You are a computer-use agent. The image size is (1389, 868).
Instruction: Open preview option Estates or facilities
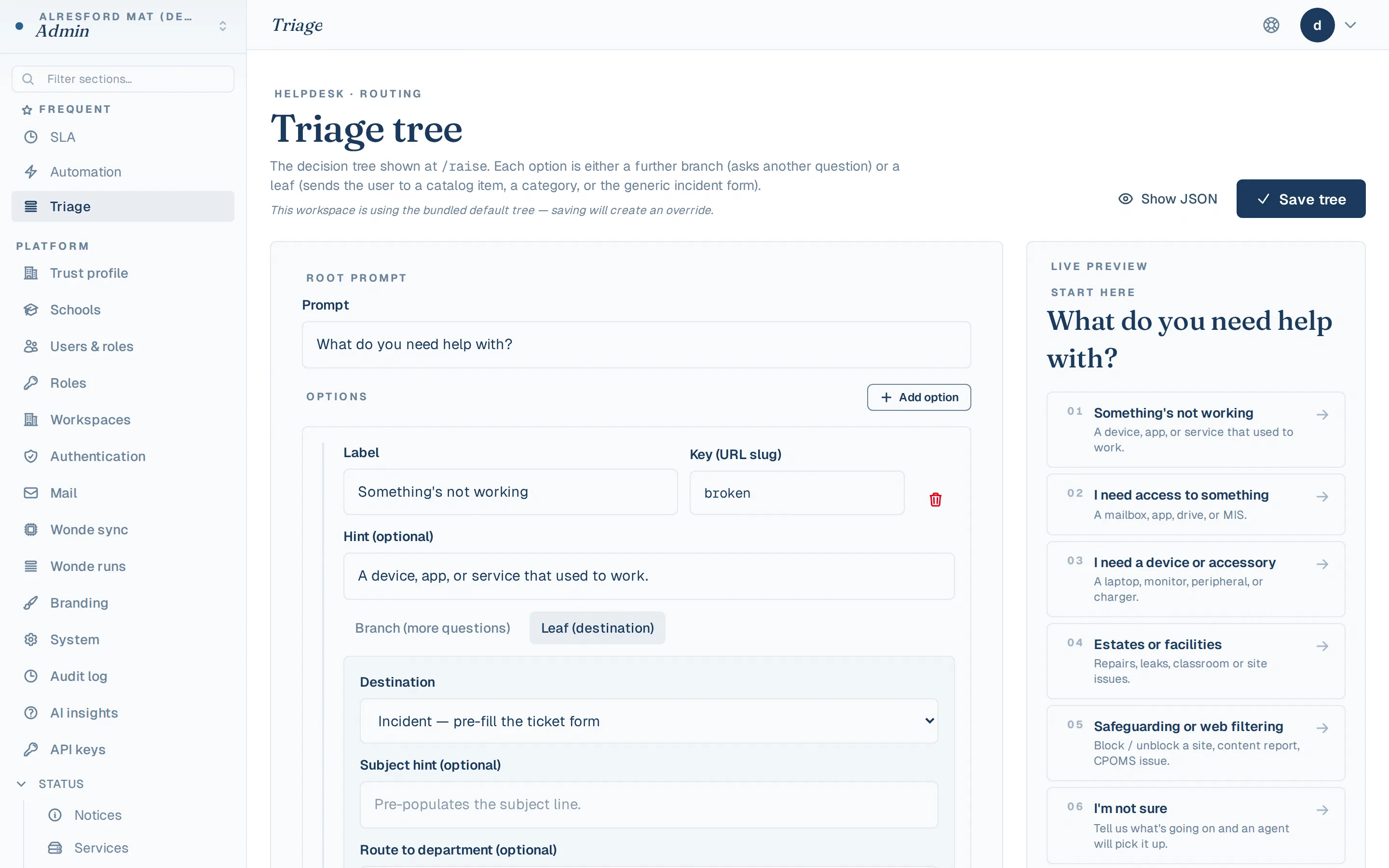pyautogui.click(x=1196, y=661)
